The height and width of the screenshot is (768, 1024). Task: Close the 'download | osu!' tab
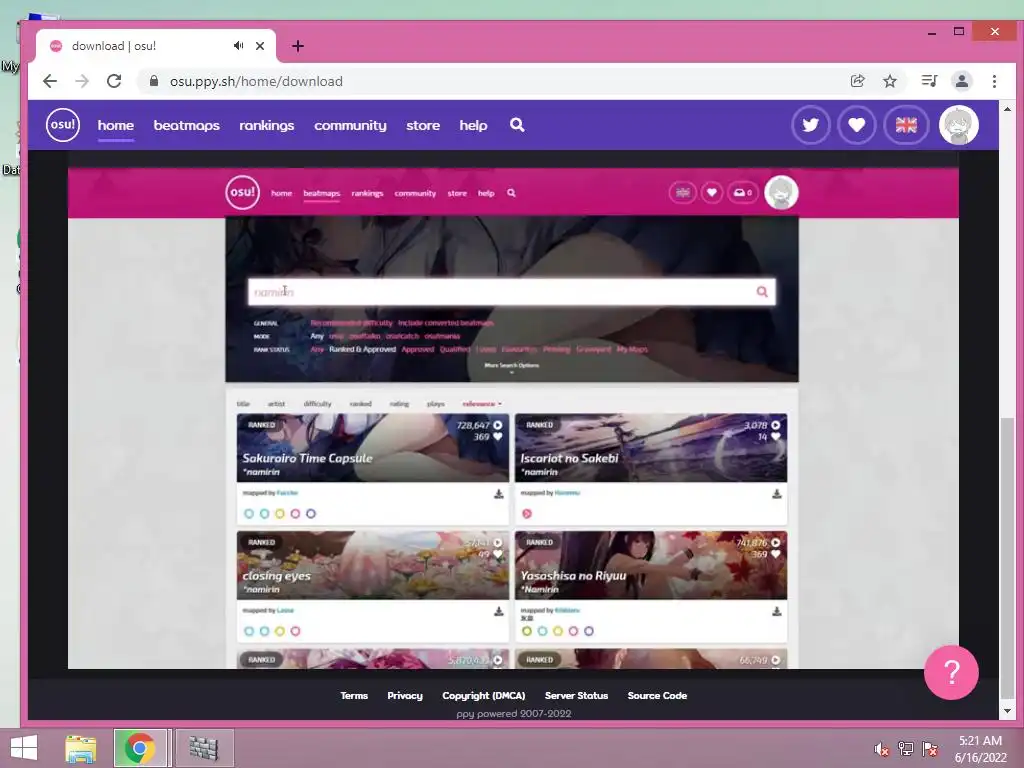click(260, 46)
